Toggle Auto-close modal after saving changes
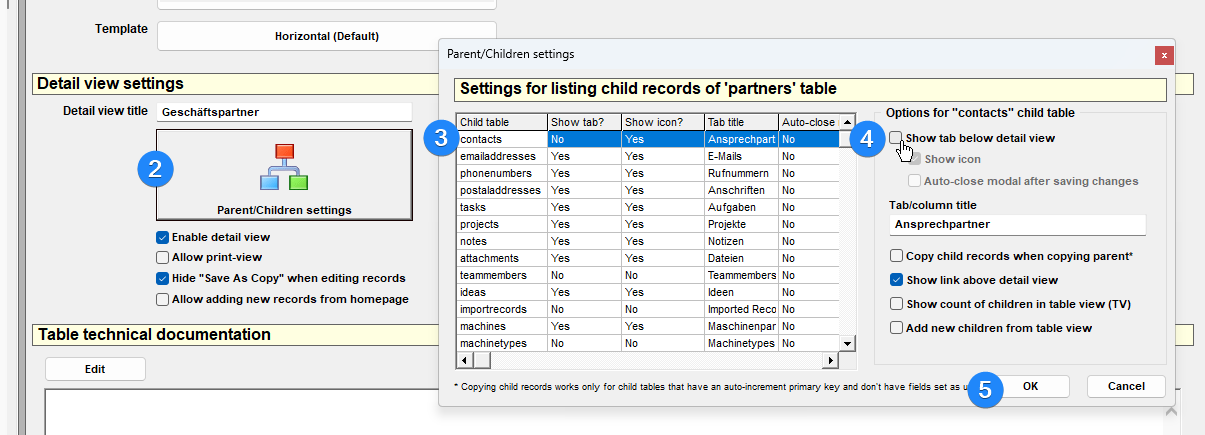 click(x=915, y=181)
